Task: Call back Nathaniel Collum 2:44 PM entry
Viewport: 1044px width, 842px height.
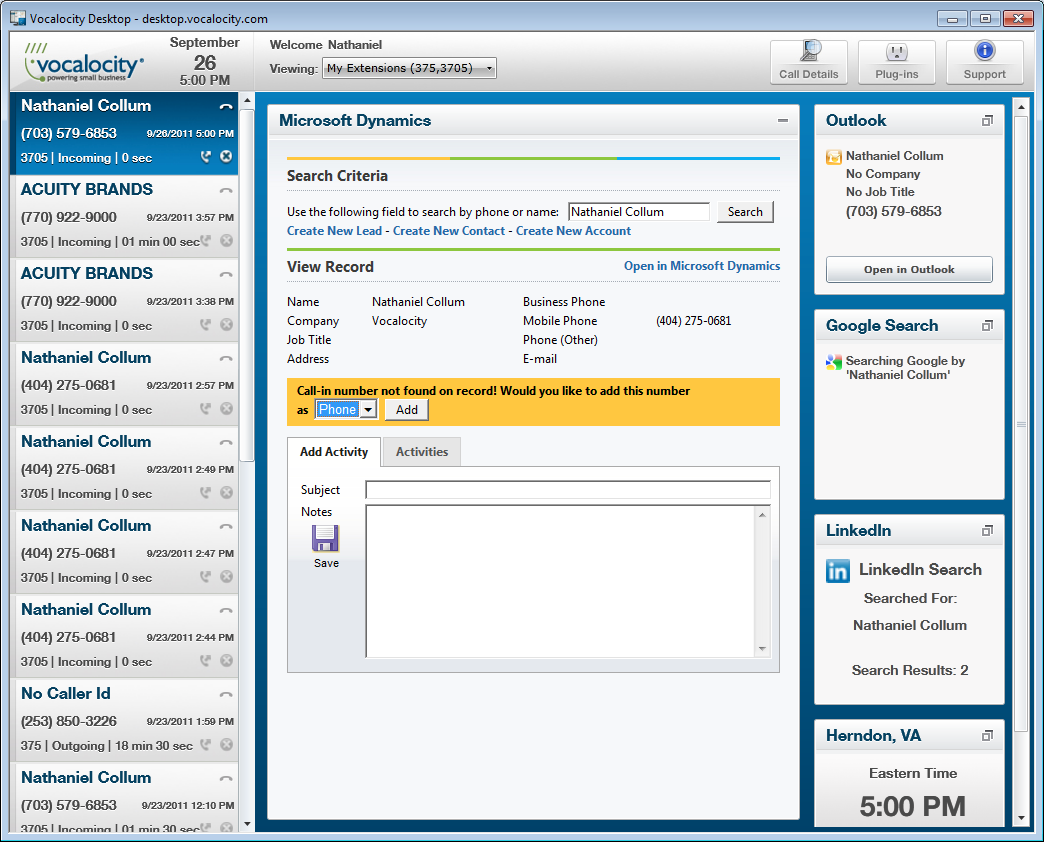Action: click(206, 660)
